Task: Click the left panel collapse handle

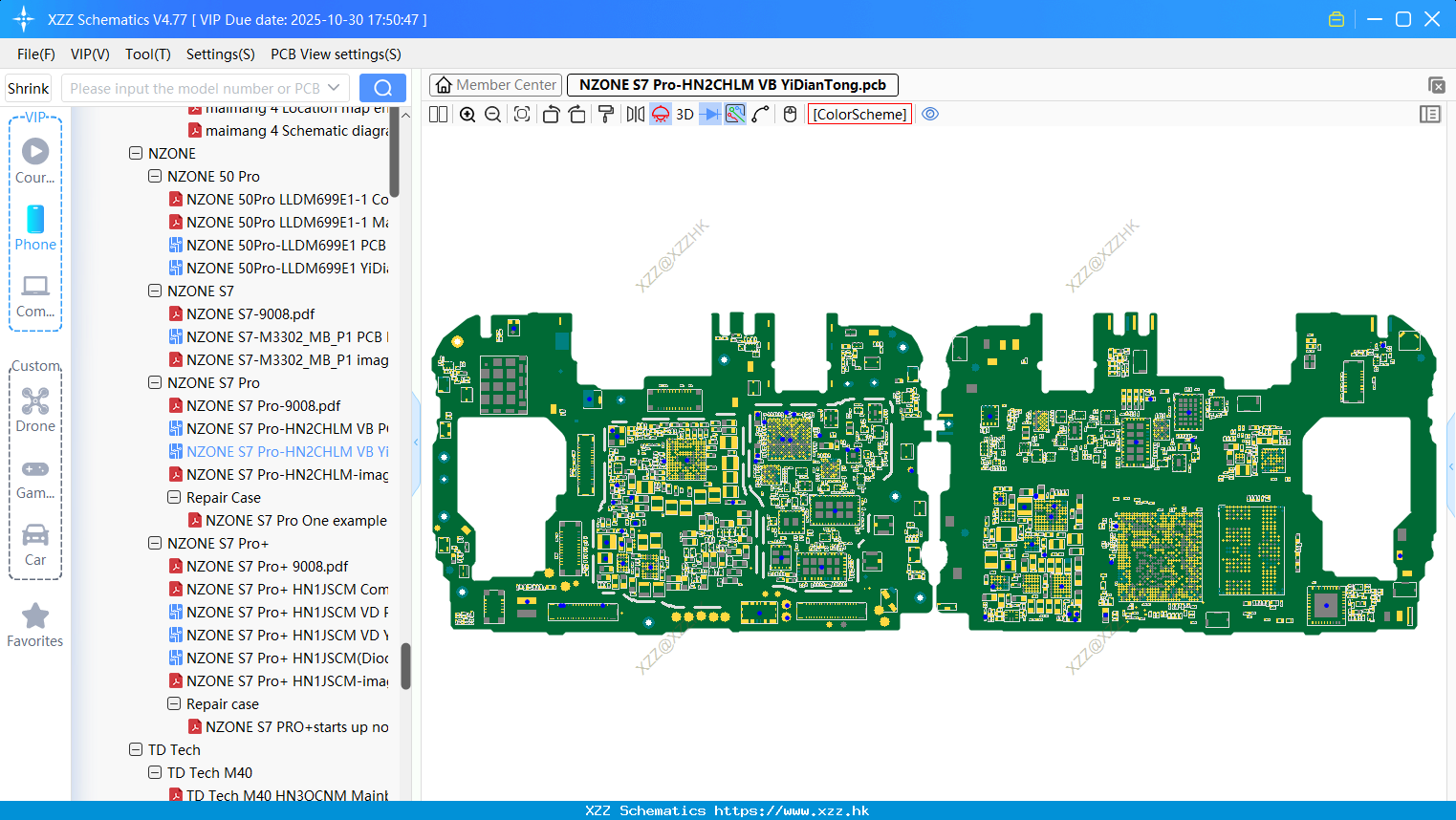Action: (416, 442)
